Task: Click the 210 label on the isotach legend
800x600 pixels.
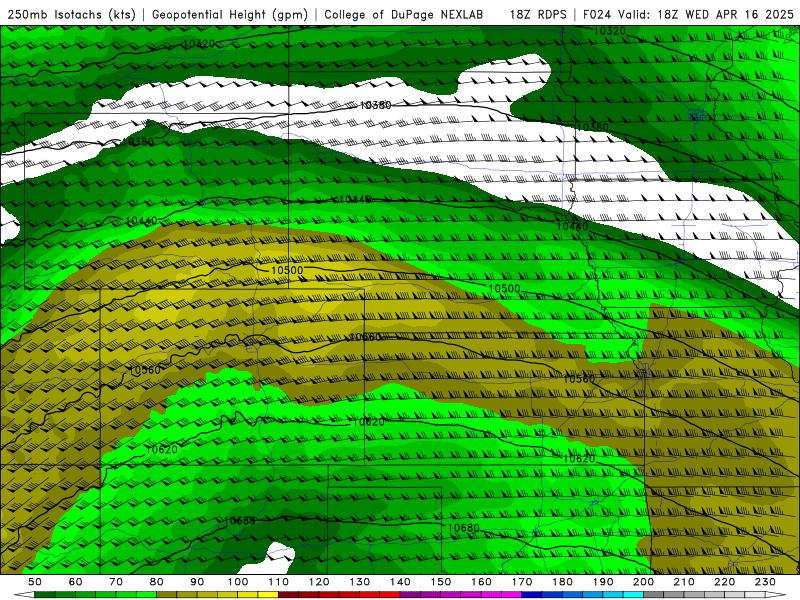Action: pos(684,582)
